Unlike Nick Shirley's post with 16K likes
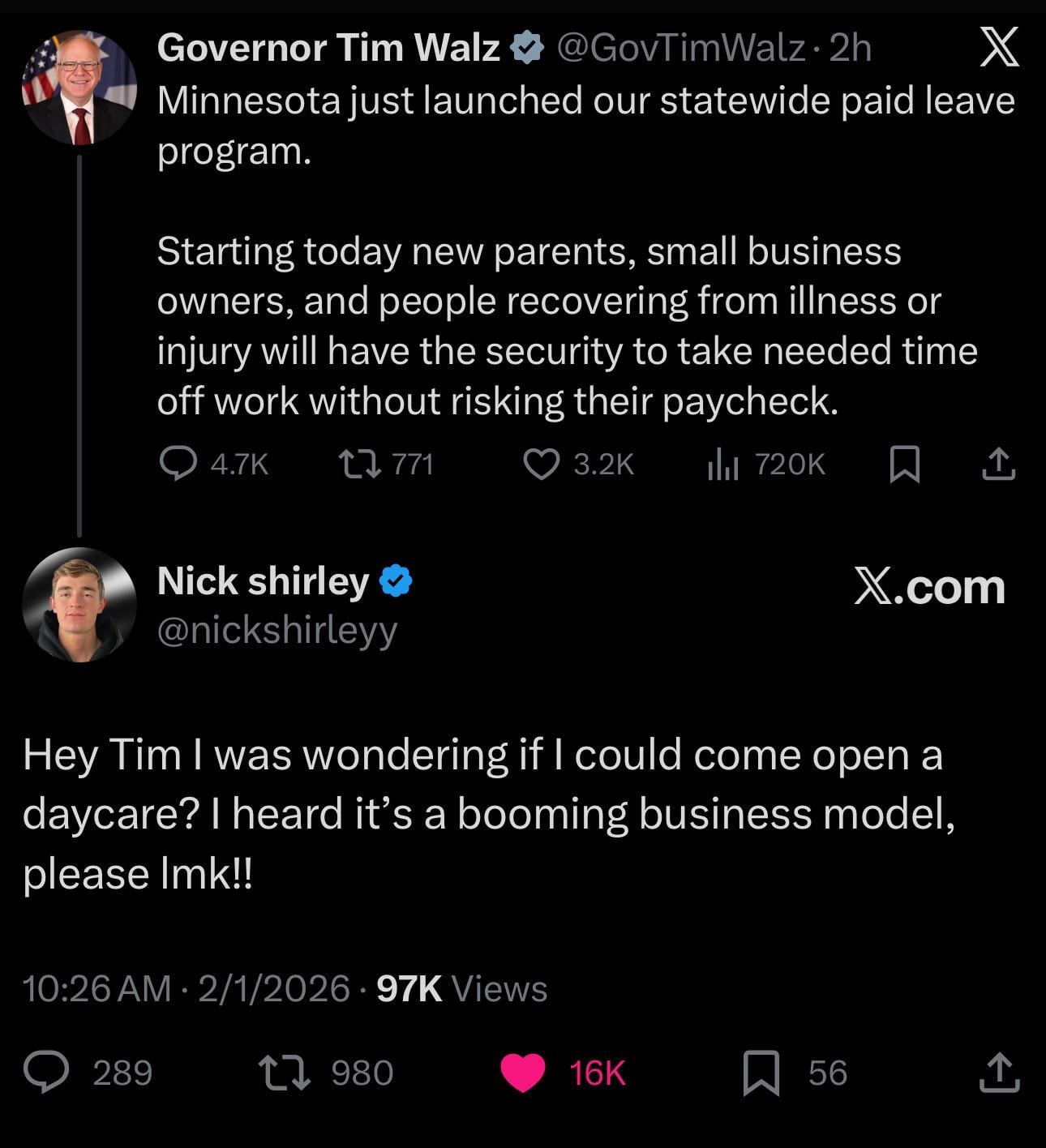The image size is (1046, 1148). [x=523, y=1072]
